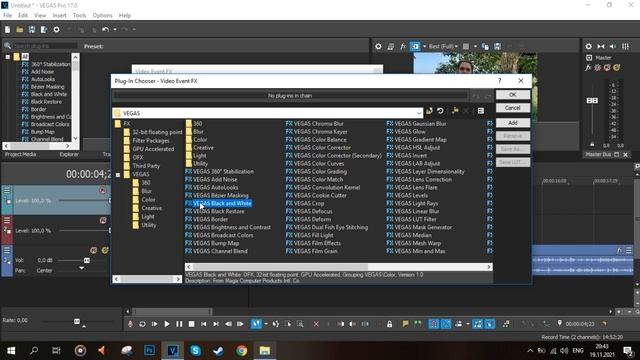
Task: Click Cancel in Plug-In Chooser dialog
Action: (513, 108)
